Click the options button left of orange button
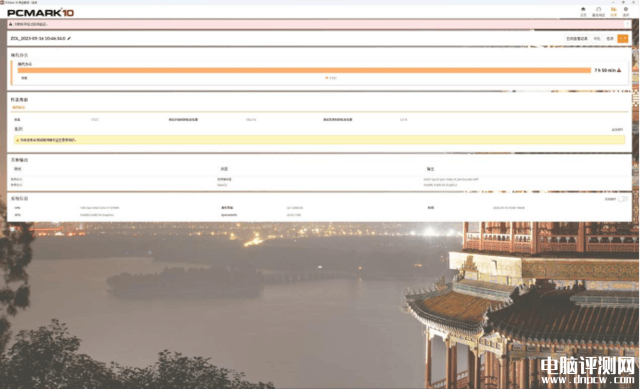The image size is (640, 389). tap(610, 38)
